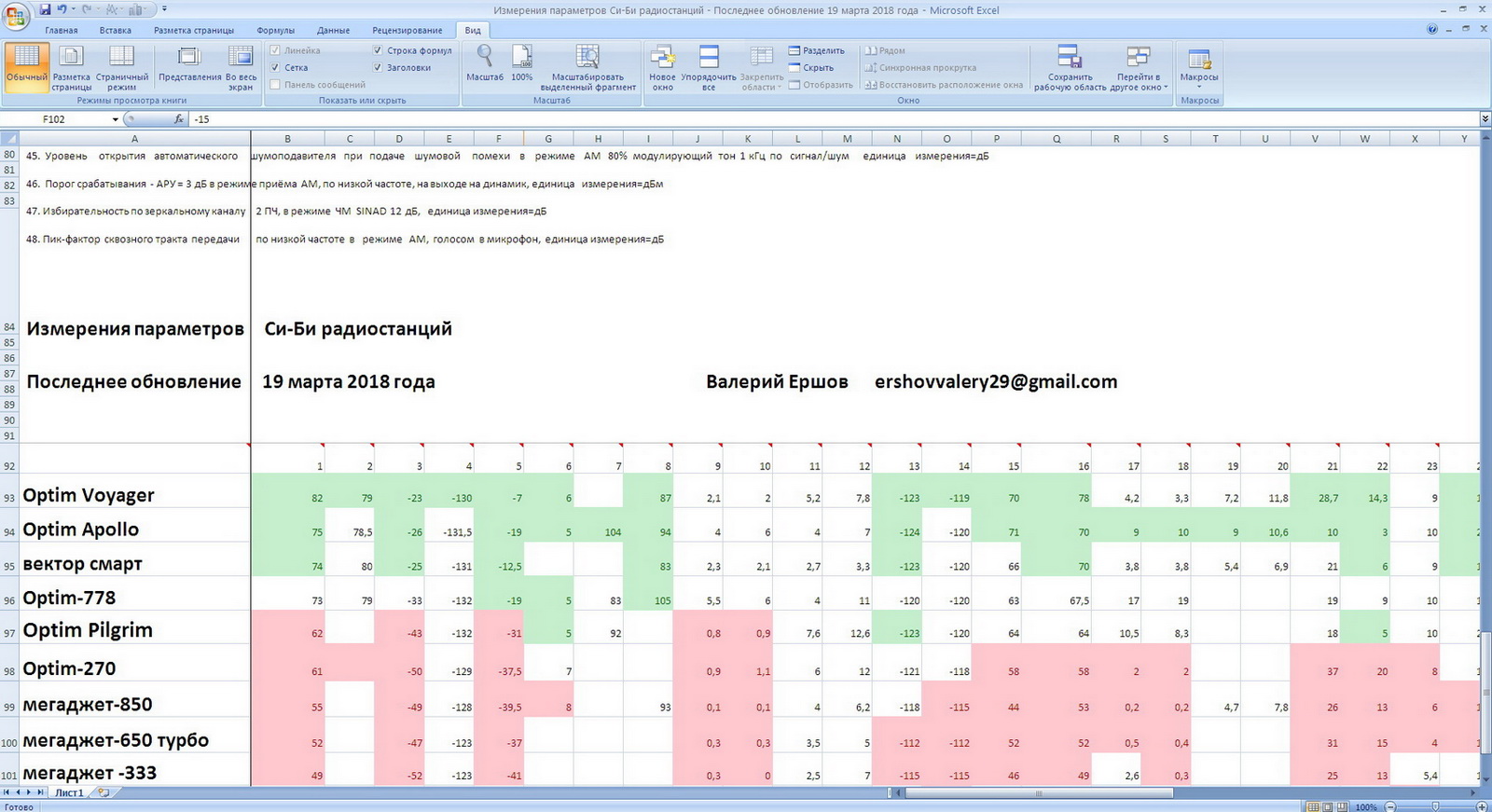Screen dimensions: 1492x812
Task: Click Упорядочить все arrange all
Action: pyautogui.click(x=709, y=67)
